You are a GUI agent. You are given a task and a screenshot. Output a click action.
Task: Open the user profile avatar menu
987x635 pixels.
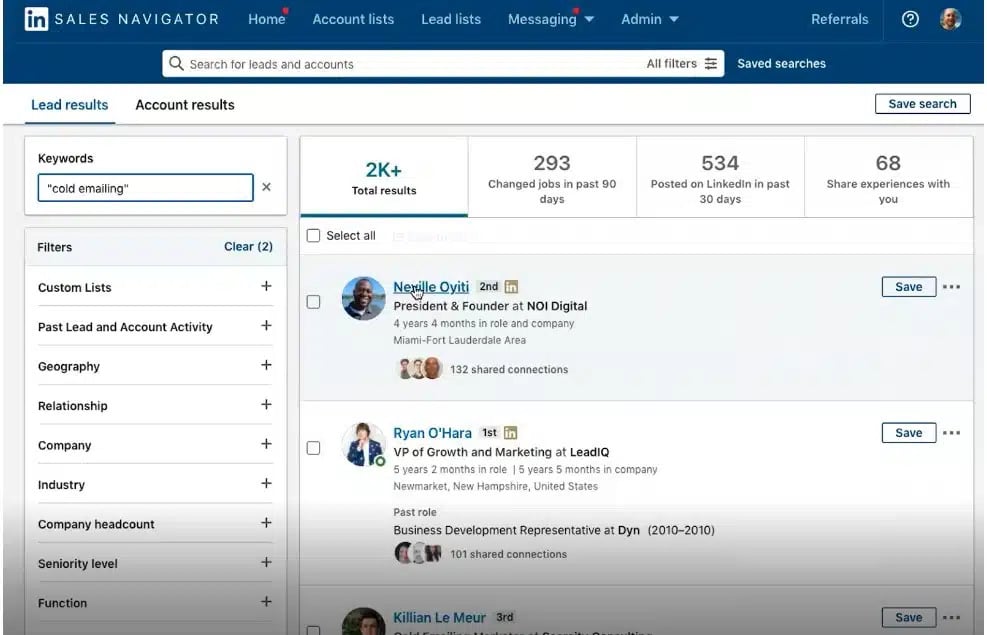(950, 19)
